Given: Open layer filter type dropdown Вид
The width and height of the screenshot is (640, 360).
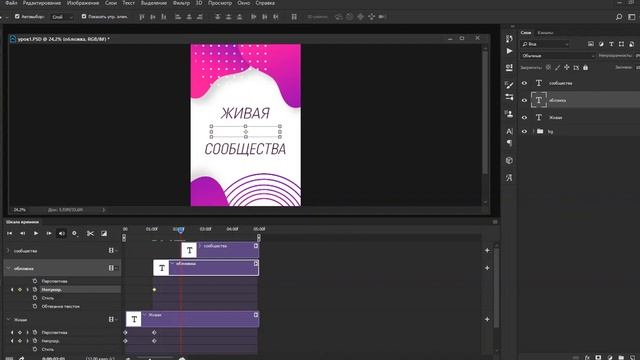Looking at the screenshot, I should (545, 44).
